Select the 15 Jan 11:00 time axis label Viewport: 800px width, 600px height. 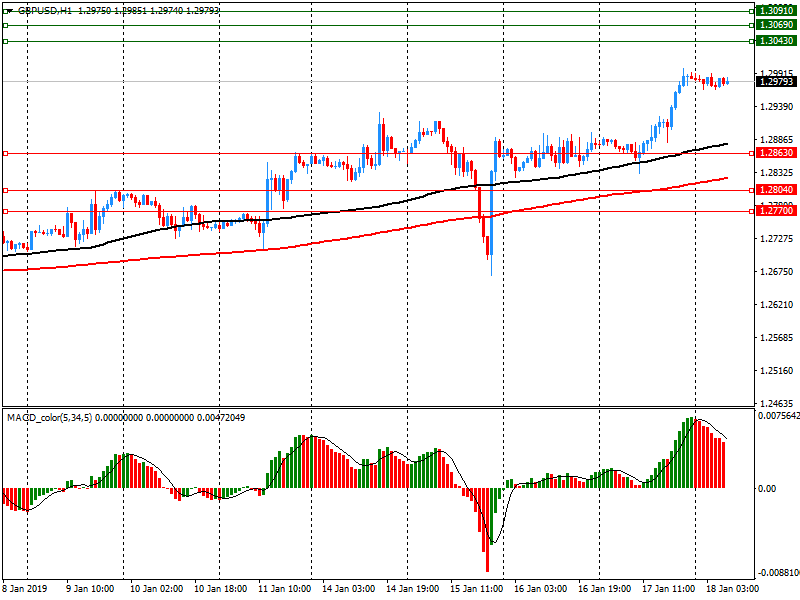pos(476,589)
